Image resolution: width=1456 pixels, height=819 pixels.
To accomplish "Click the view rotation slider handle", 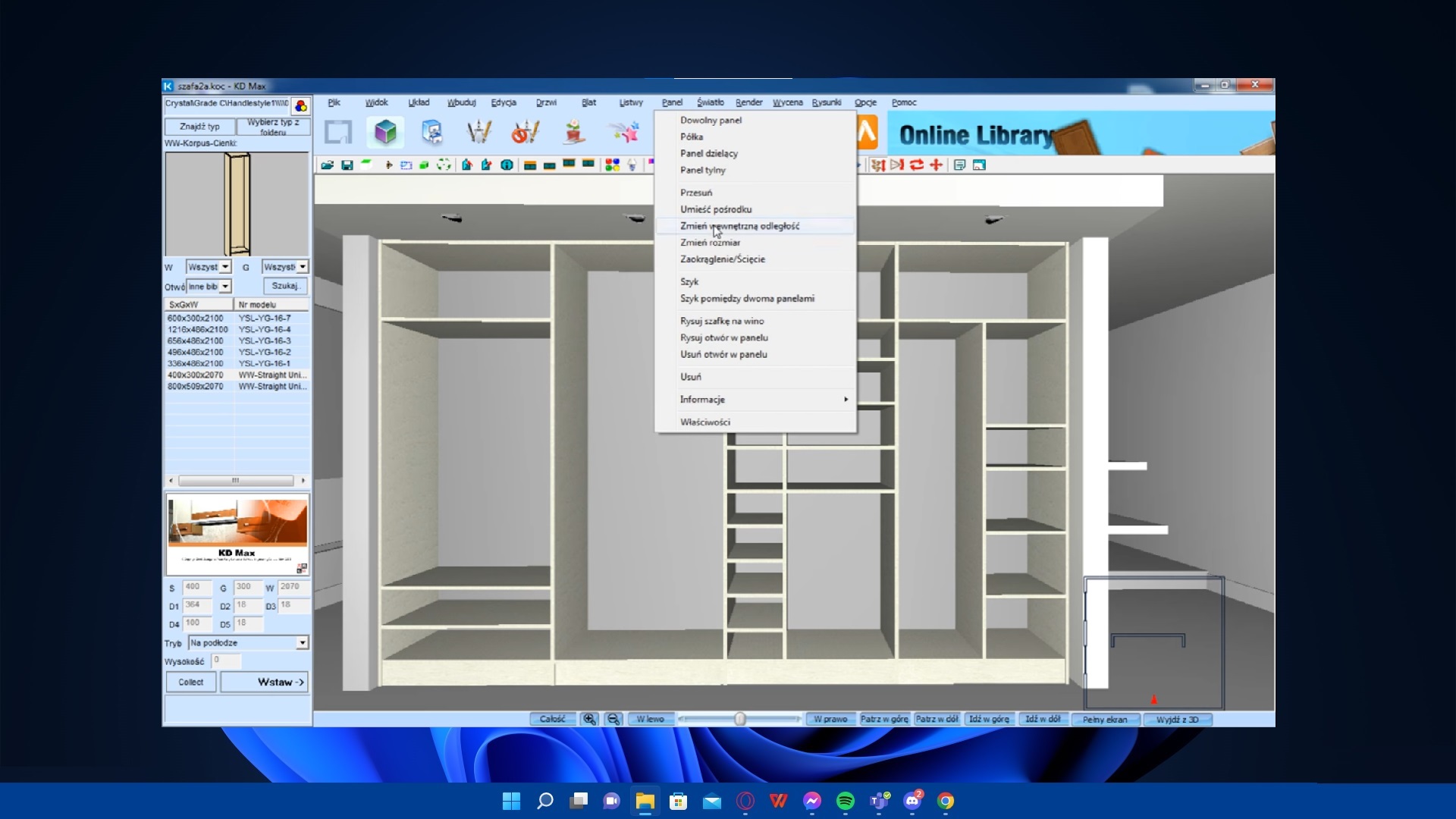I will 740,719.
